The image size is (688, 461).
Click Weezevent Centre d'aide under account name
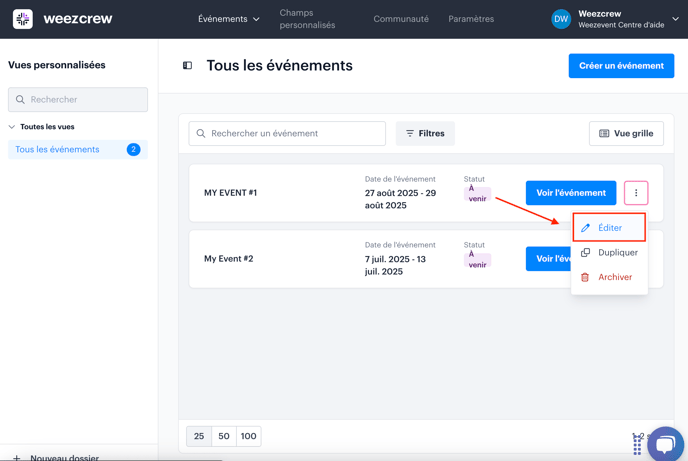621,25
